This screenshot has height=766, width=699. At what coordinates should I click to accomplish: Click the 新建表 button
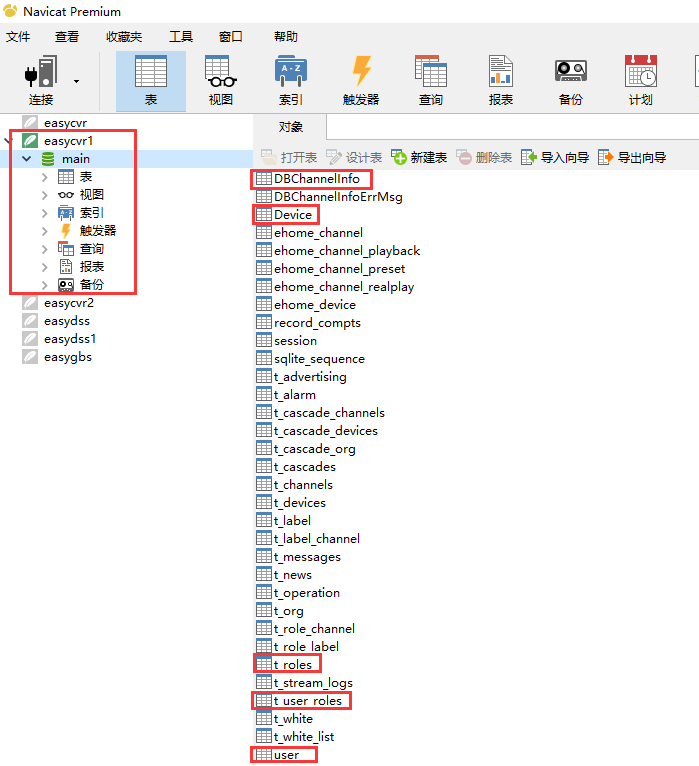pos(419,157)
